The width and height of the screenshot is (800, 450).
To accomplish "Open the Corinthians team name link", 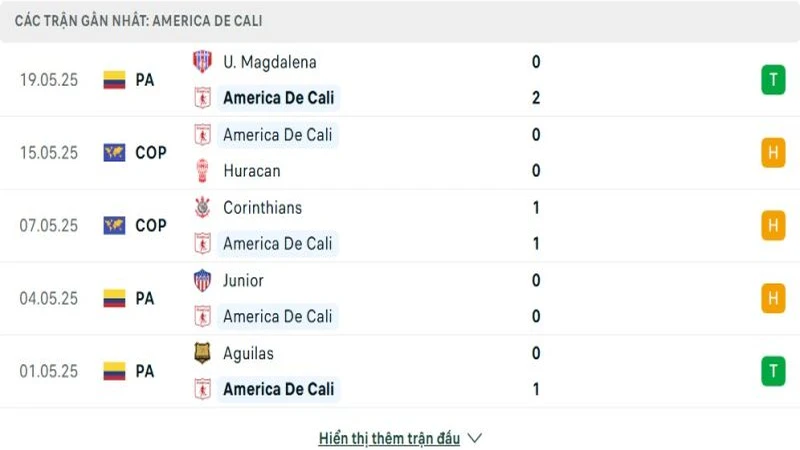I will click(262, 208).
